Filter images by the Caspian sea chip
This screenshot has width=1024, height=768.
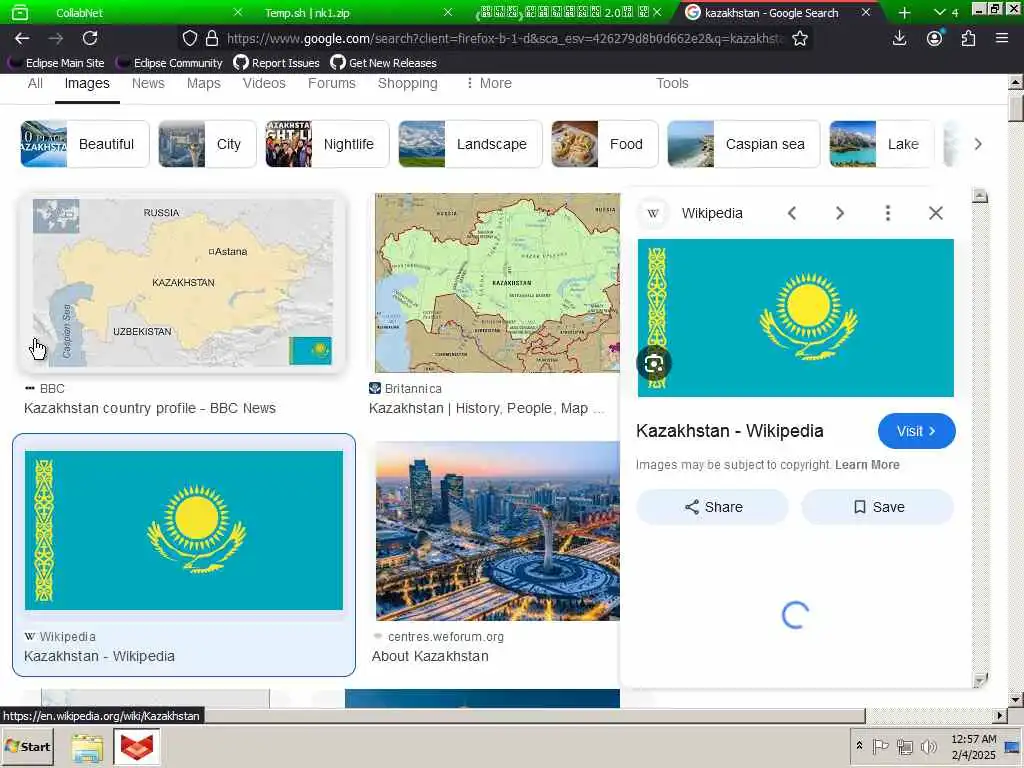click(743, 144)
